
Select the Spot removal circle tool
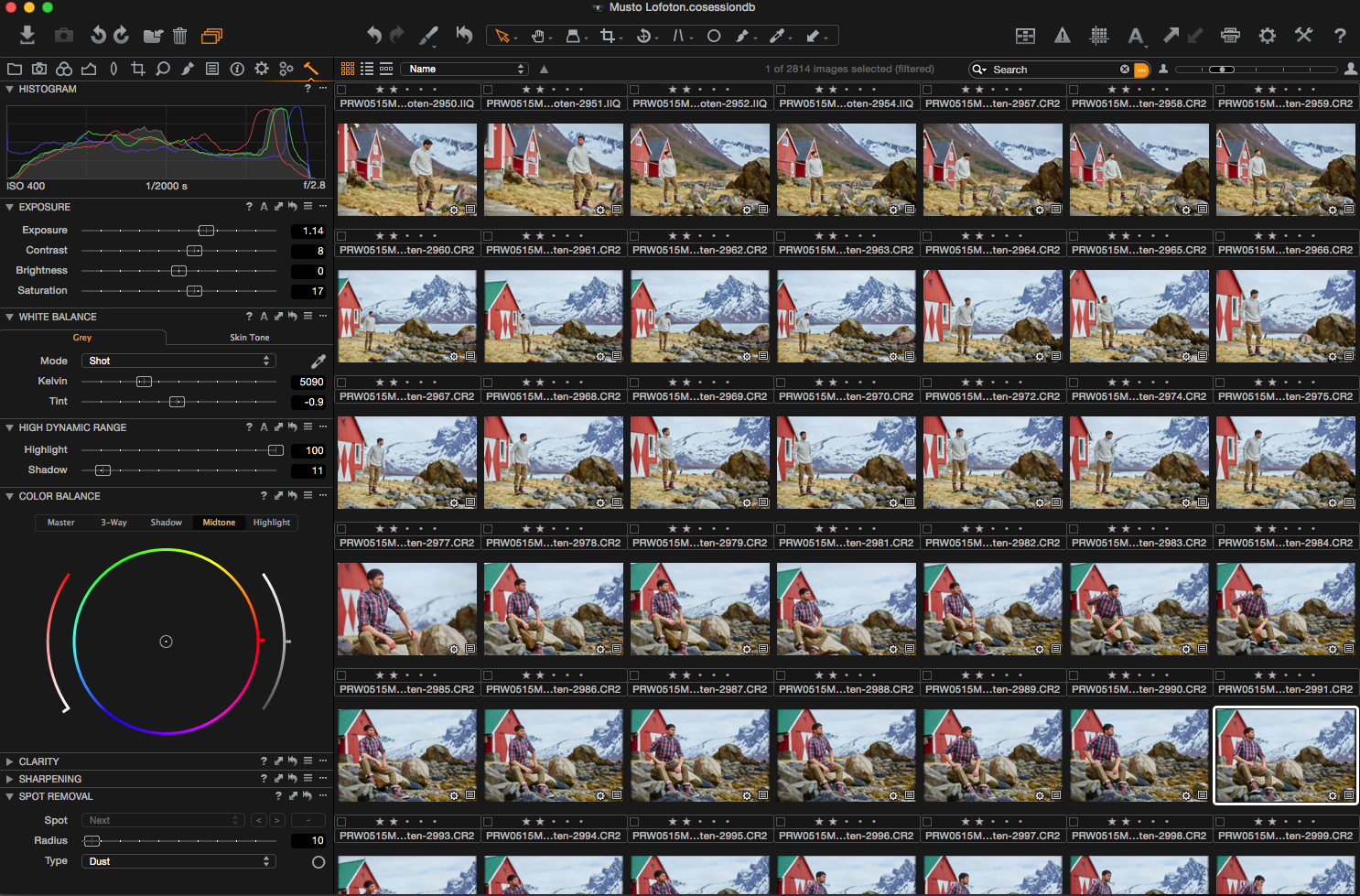[714, 36]
